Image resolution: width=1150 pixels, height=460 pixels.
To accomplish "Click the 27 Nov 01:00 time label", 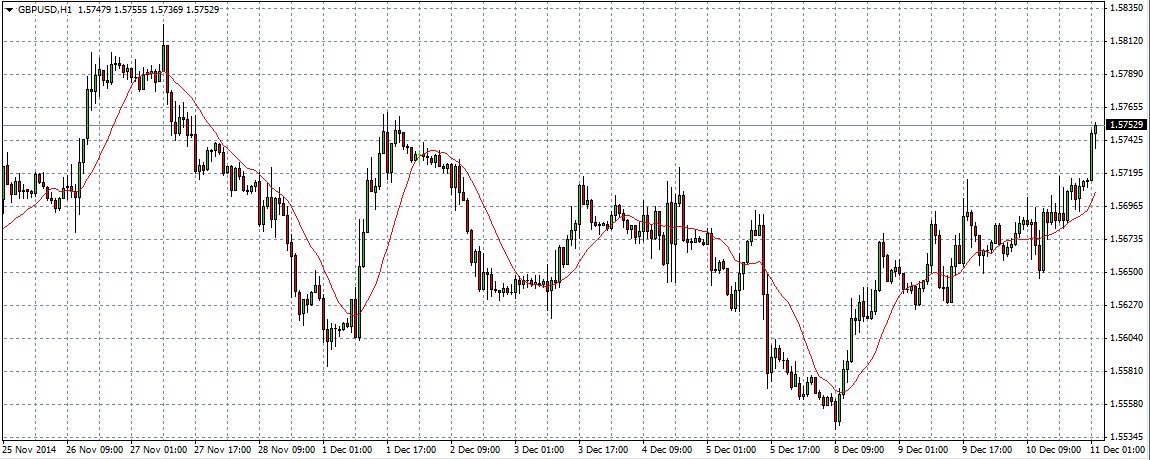I will click(159, 450).
